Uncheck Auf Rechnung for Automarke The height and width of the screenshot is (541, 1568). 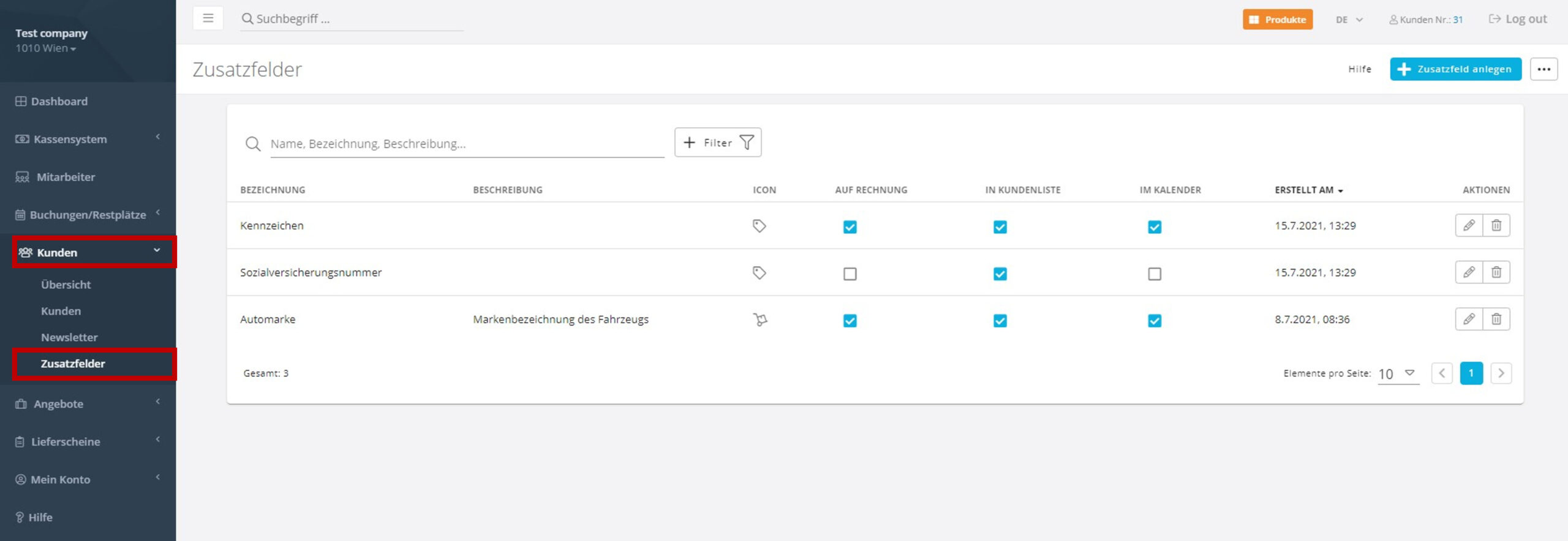(850, 321)
